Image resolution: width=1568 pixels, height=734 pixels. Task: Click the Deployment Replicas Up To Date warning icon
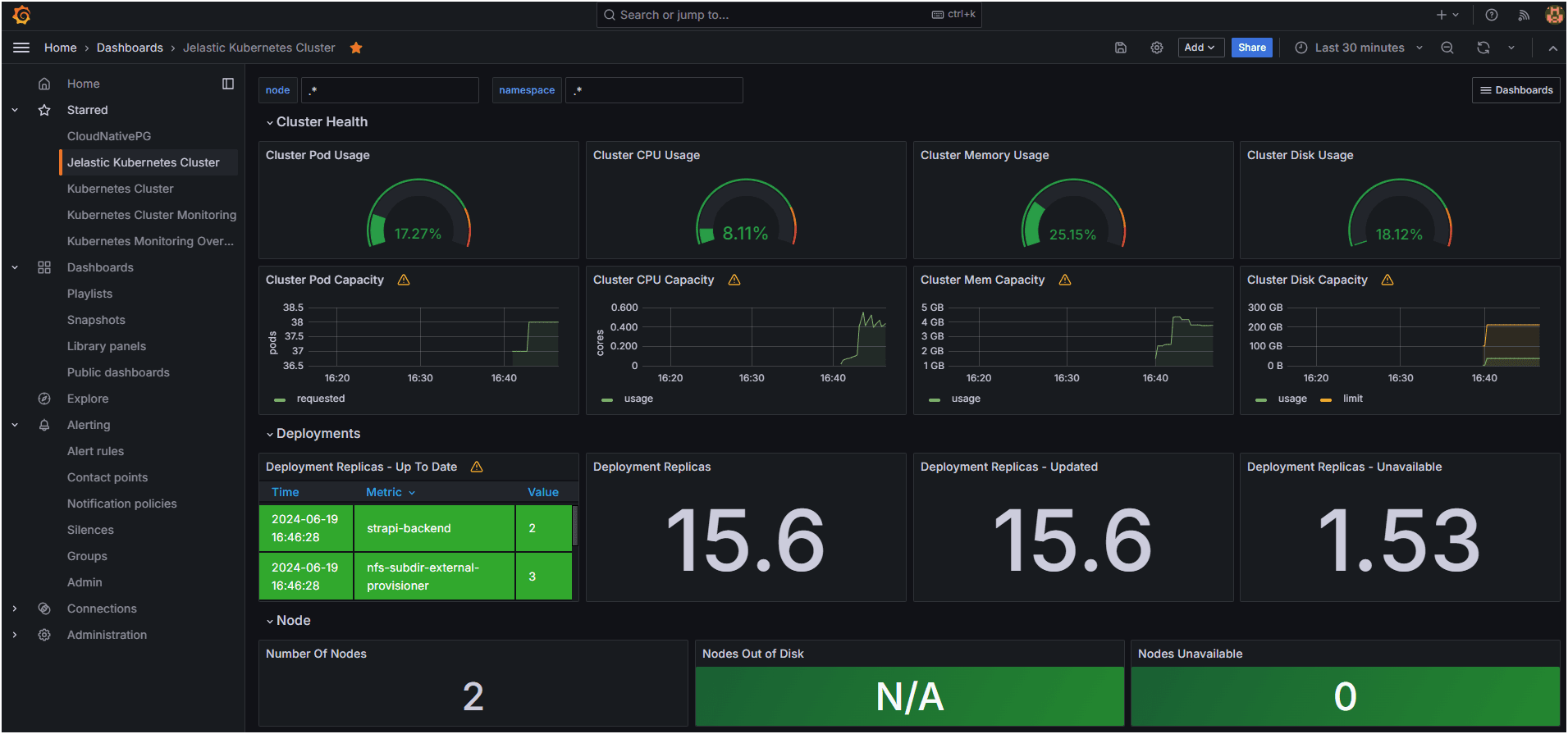click(477, 467)
